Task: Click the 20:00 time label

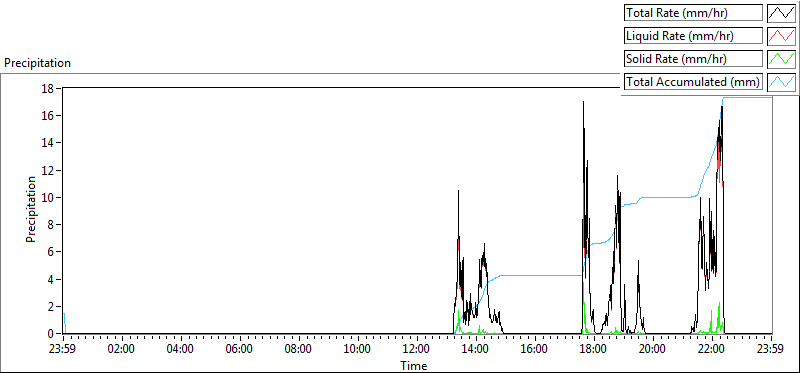Action: click(653, 350)
